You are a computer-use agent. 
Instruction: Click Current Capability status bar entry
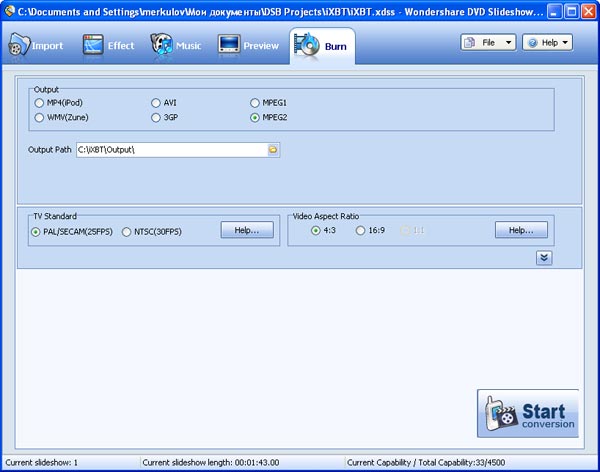[x=426, y=462]
